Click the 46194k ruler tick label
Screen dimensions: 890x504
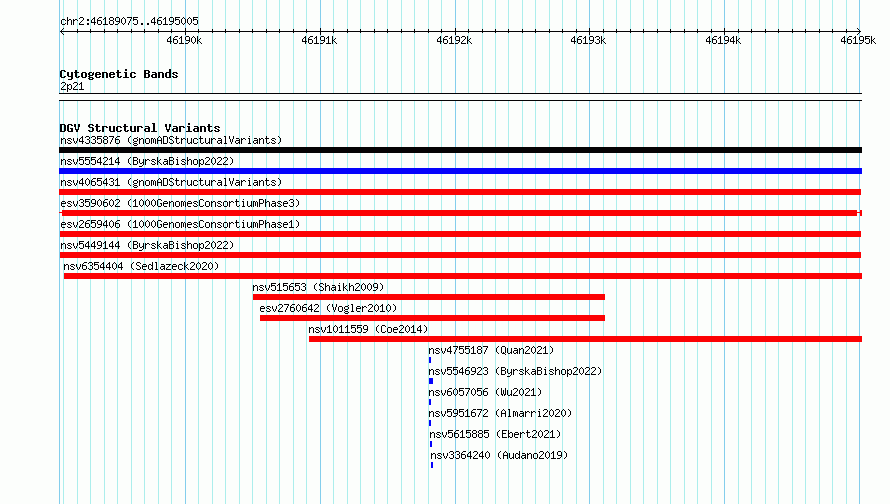[723, 40]
